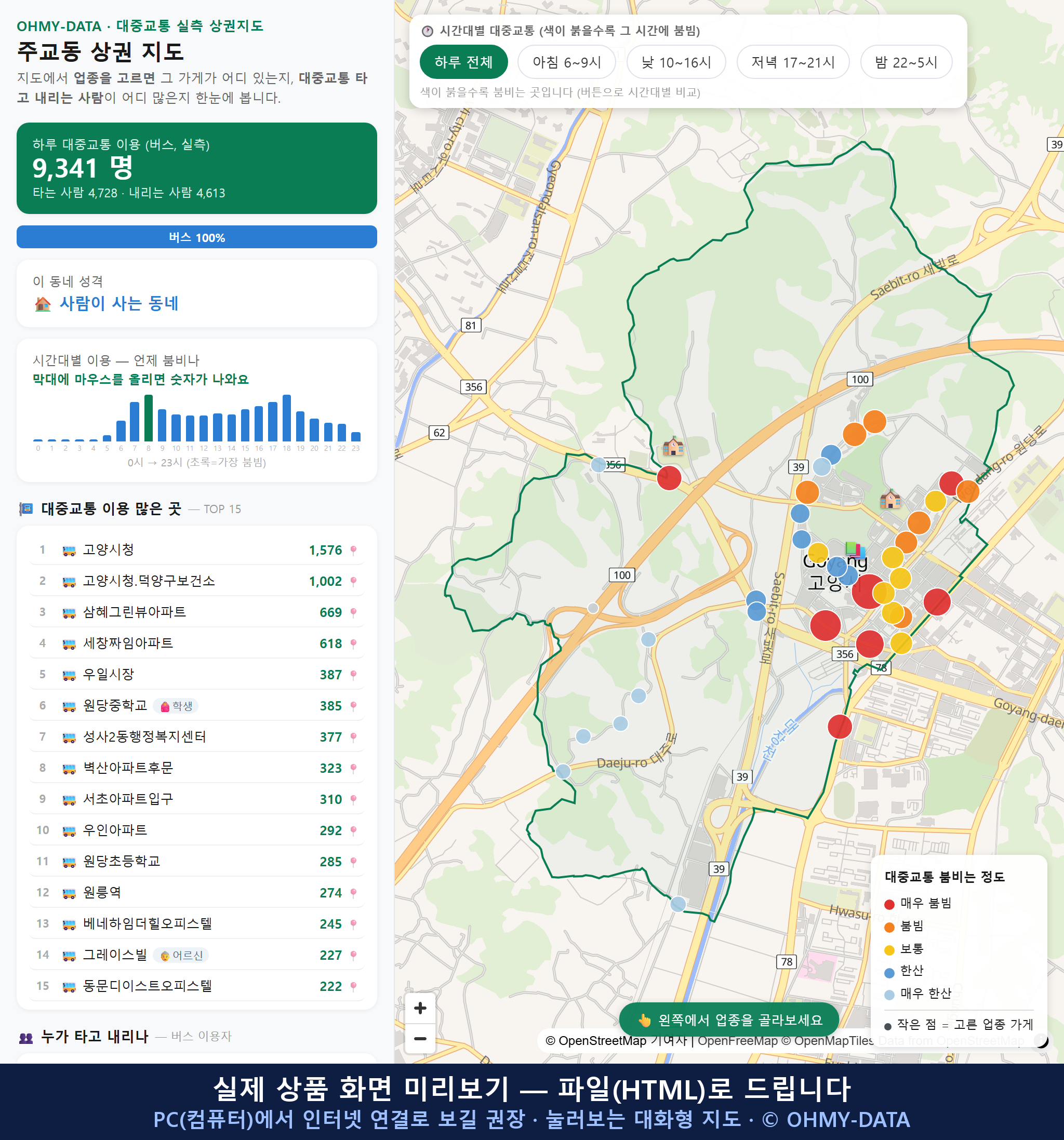Click the school marker near Goyang center
This screenshot has width=1064, height=1140.
point(890,498)
